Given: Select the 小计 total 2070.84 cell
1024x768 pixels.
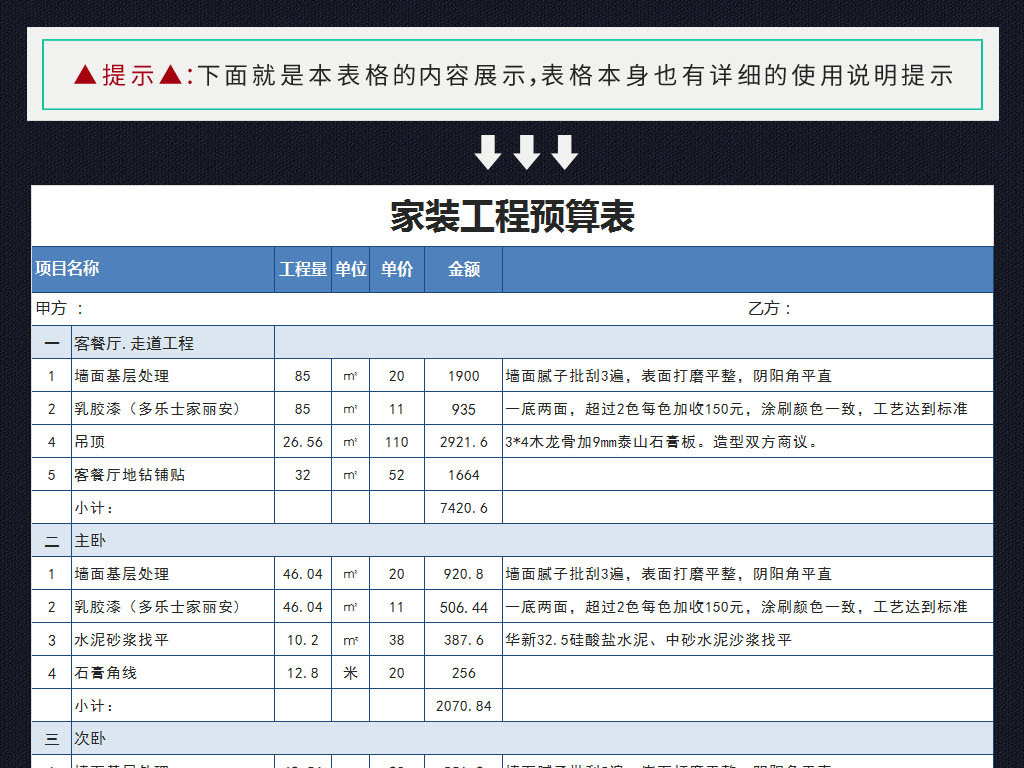Looking at the screenshot, I should [463, 705].
